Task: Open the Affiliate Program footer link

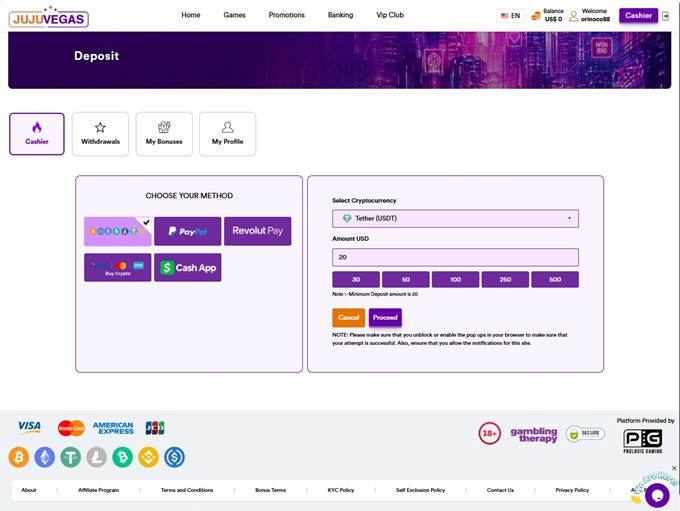Action: click(x=98, y=490)
